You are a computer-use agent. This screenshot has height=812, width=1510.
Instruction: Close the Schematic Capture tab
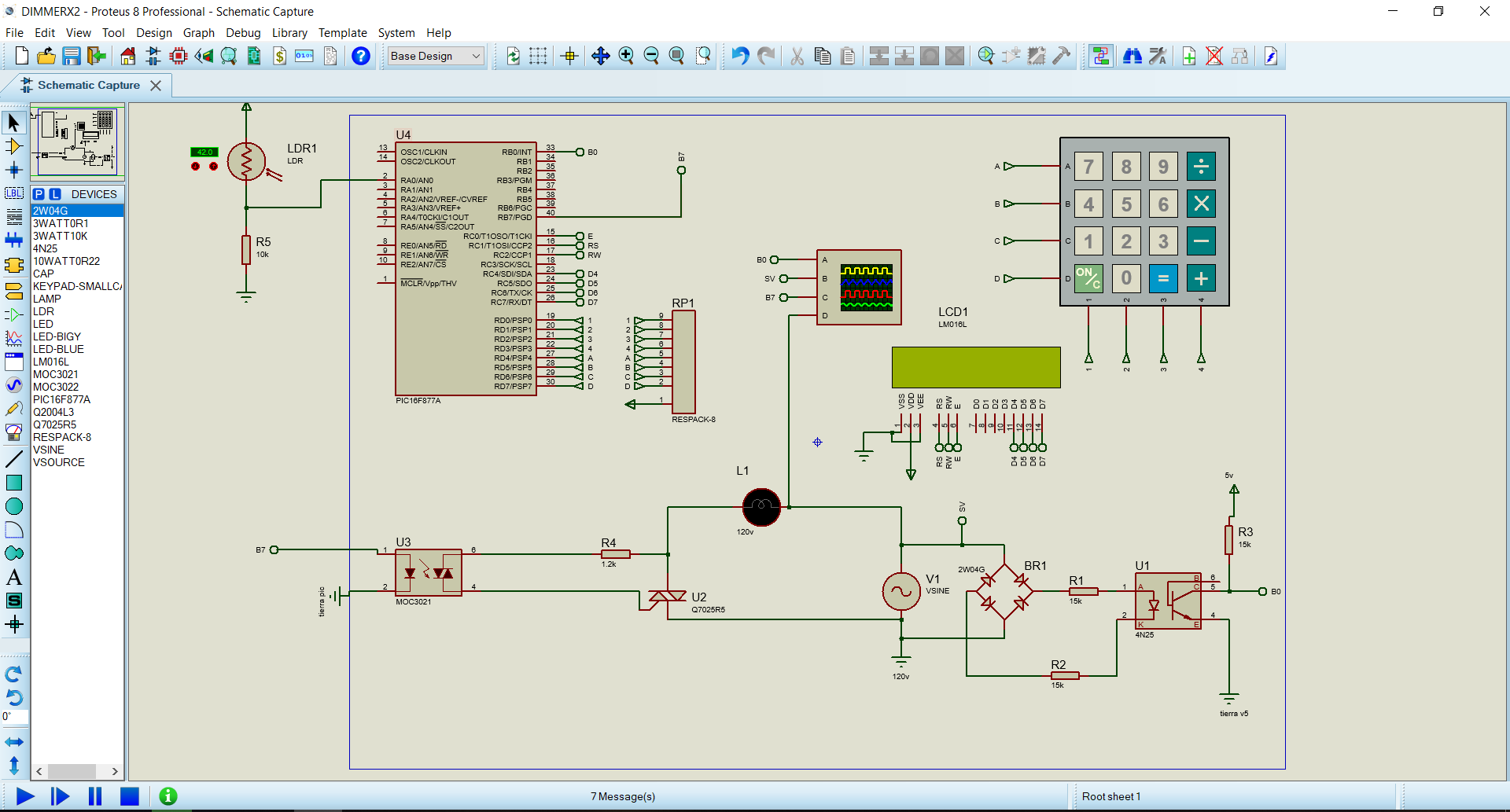click(x=156, y=85)
